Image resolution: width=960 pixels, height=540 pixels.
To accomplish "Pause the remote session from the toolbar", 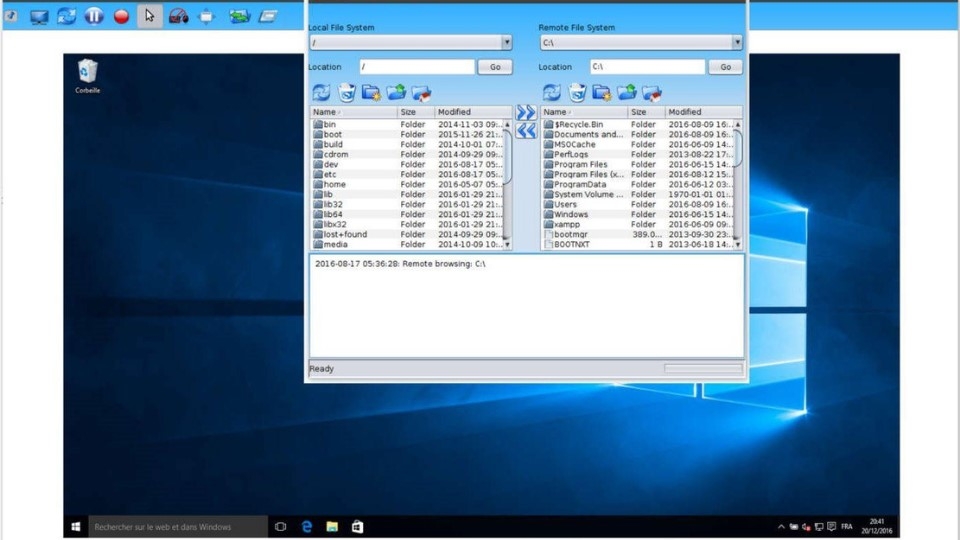I will tap(93, 16).
